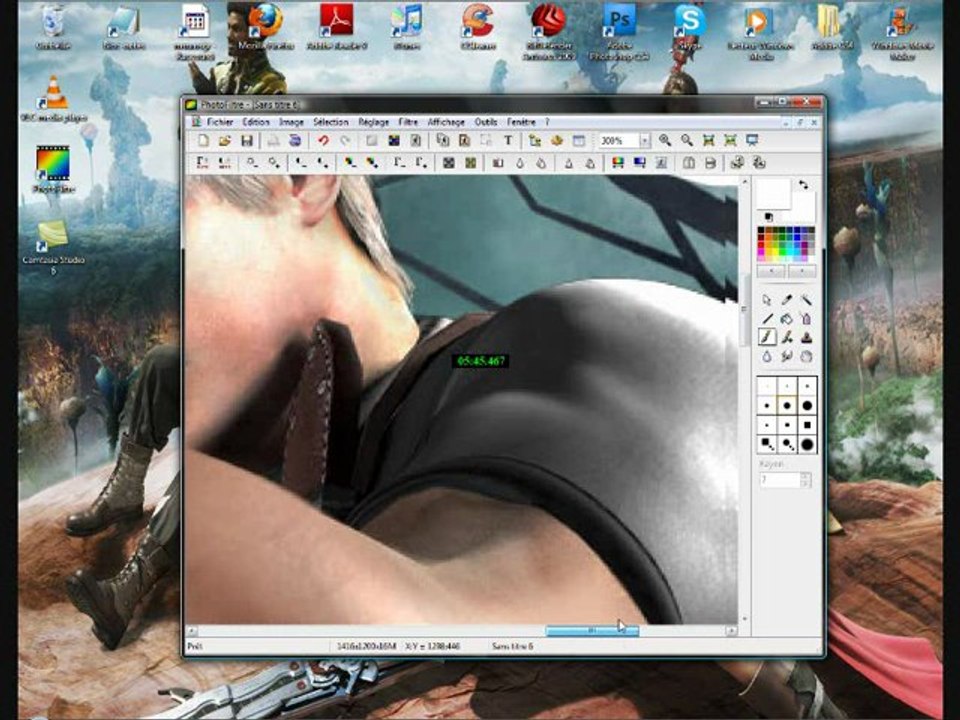960x720 pixels.
Task: Apply auto levels from the filter toolbar
Action: [203, 163]
